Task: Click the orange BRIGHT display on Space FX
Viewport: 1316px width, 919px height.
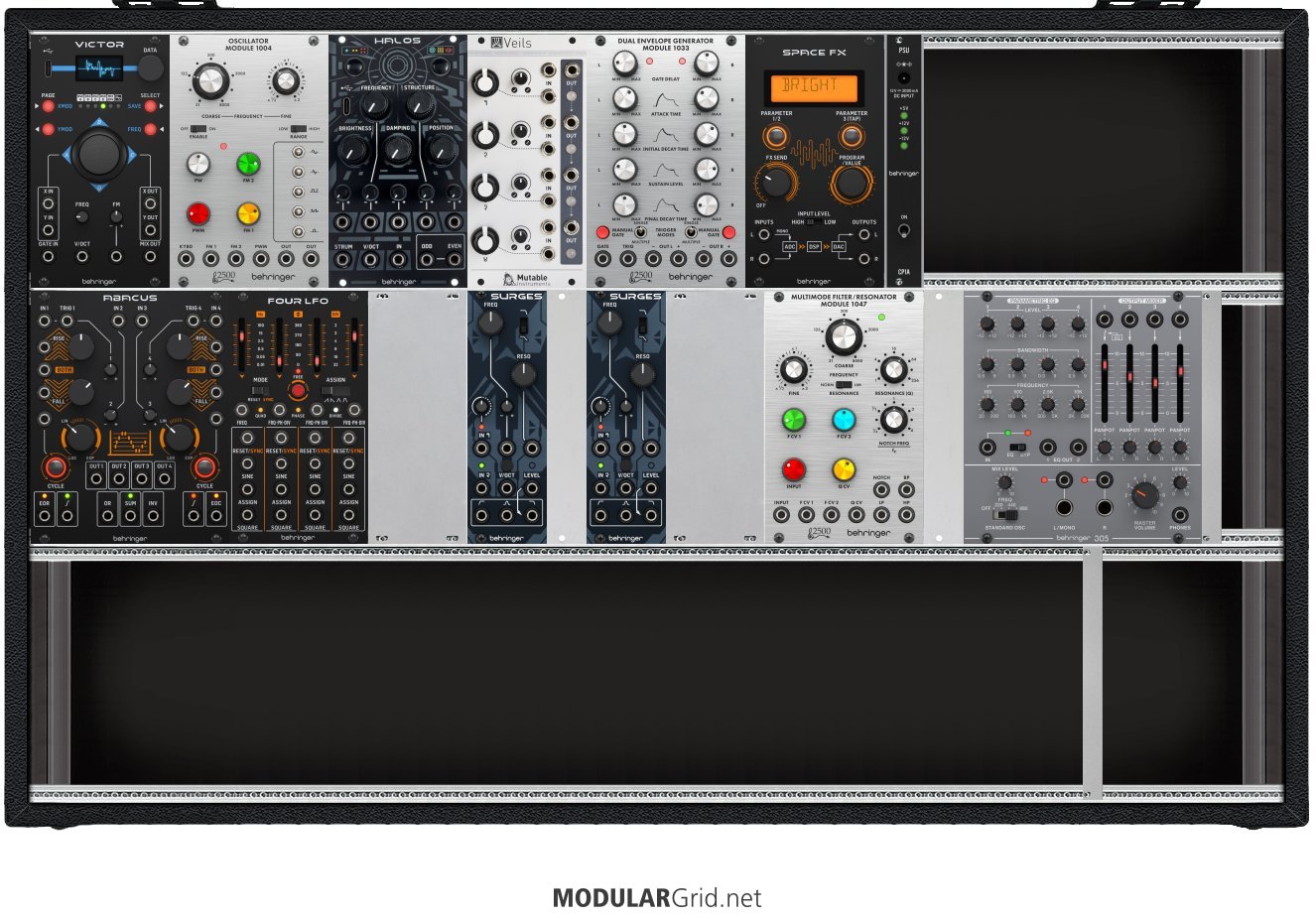Action: click(814, 87)
